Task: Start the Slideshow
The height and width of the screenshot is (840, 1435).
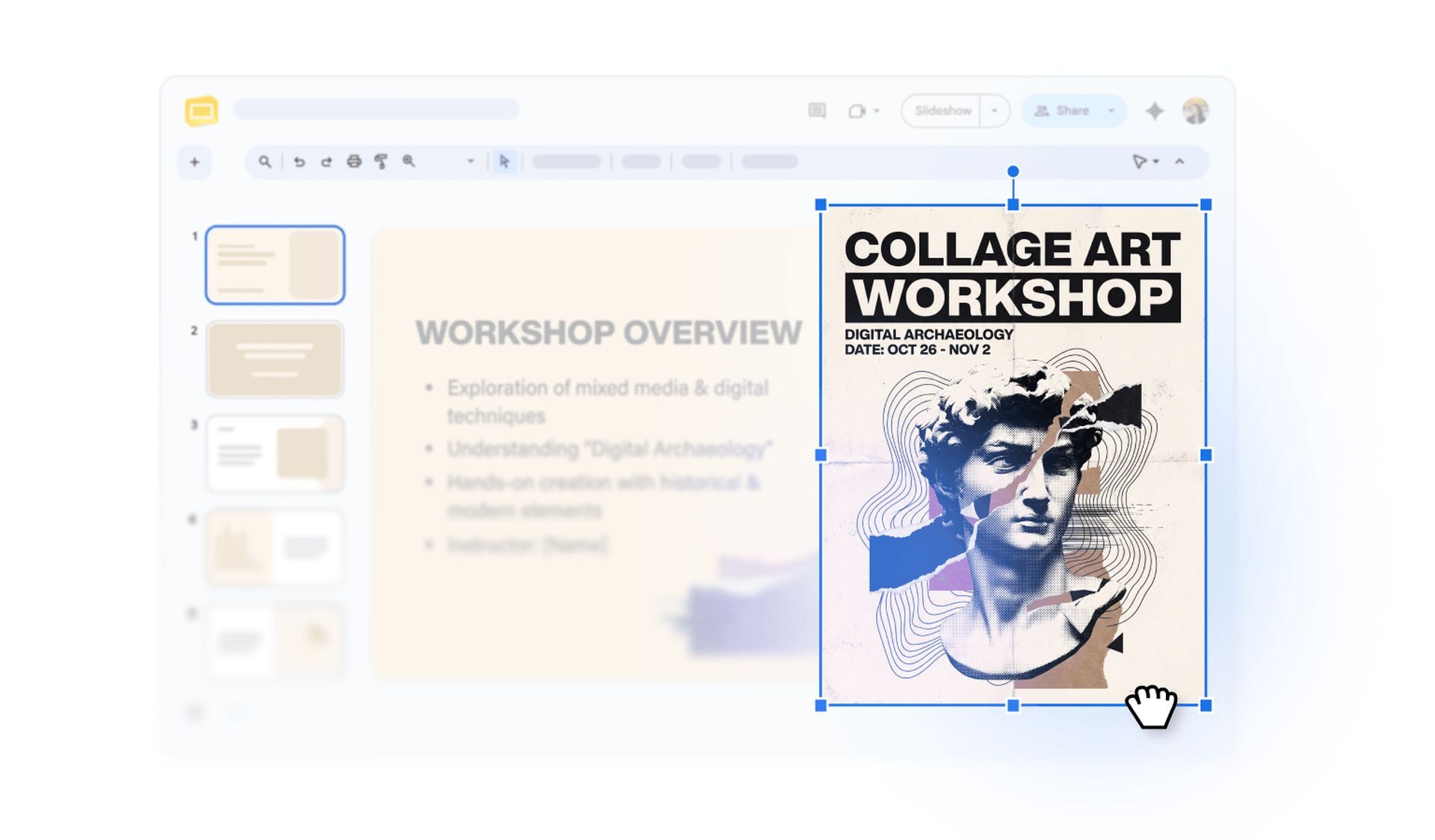Action: [942, 111]
